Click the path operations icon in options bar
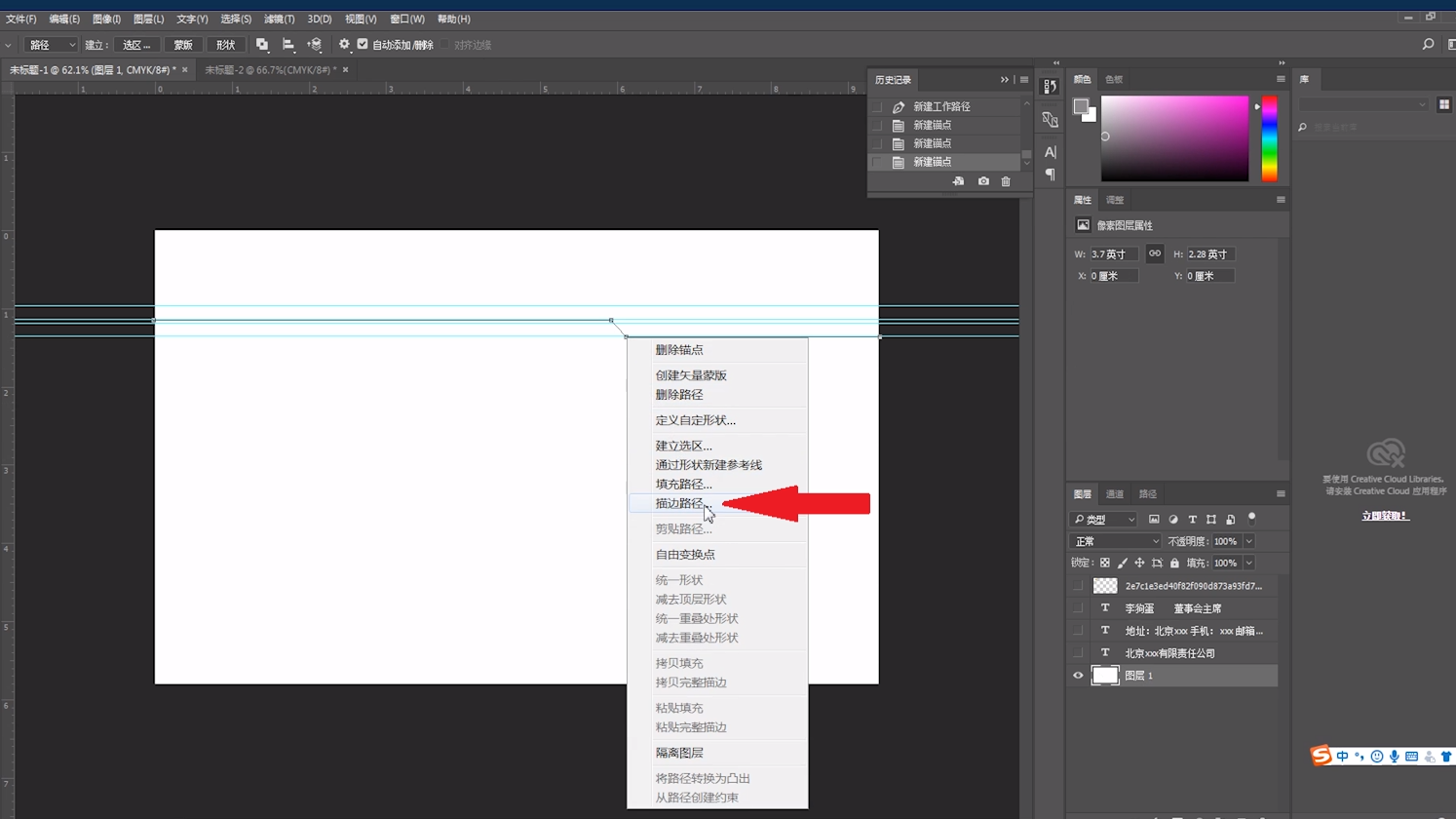 pos(262,45)
